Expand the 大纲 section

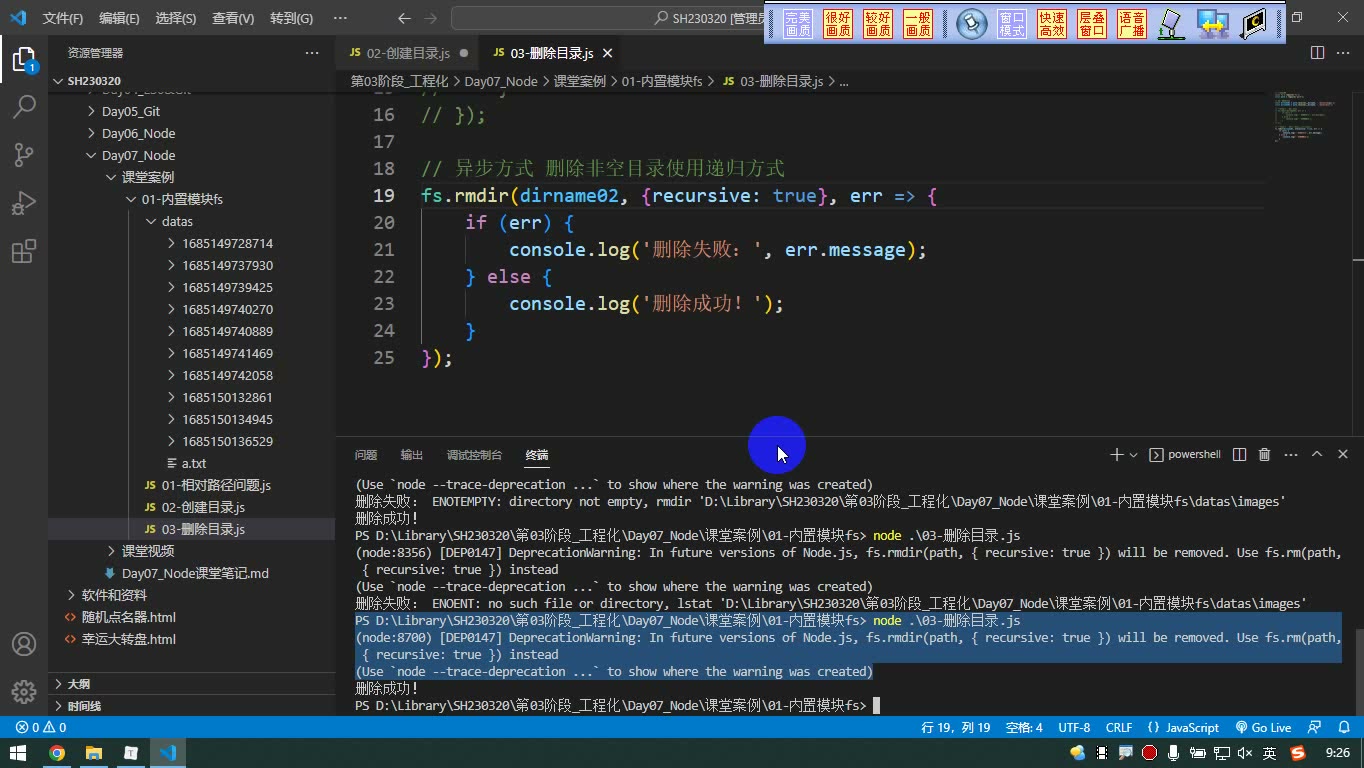[x=78, y=684]
